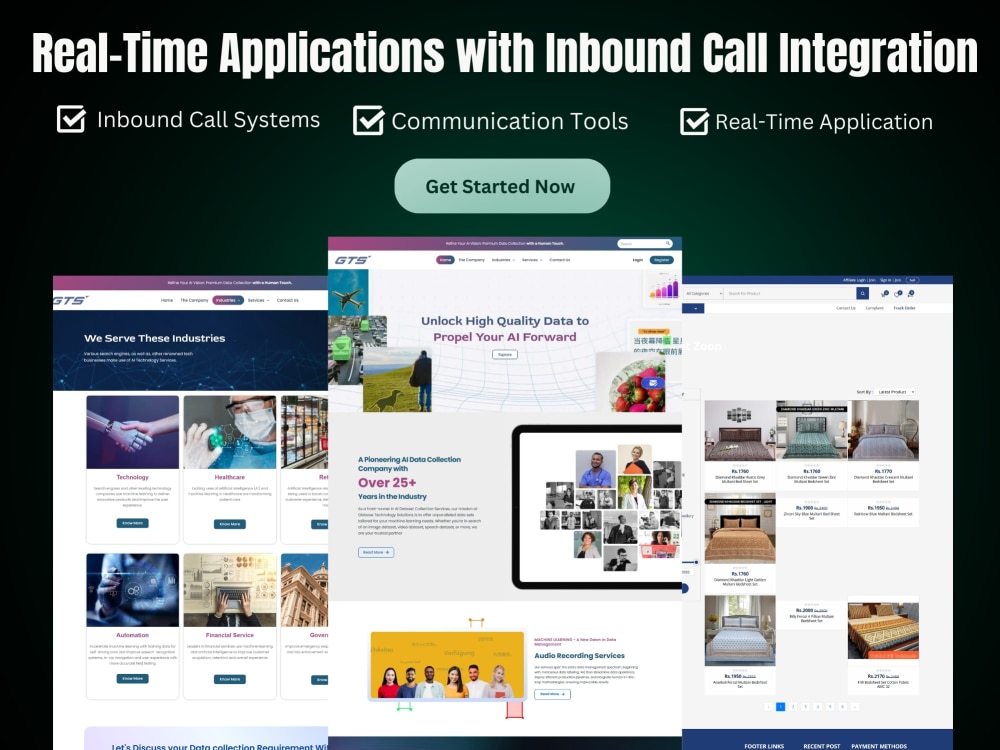The height and width of the screenshot is (750, 1000).
Task: Click Read More under Audio Recording Services
Action: pos(552,694)
